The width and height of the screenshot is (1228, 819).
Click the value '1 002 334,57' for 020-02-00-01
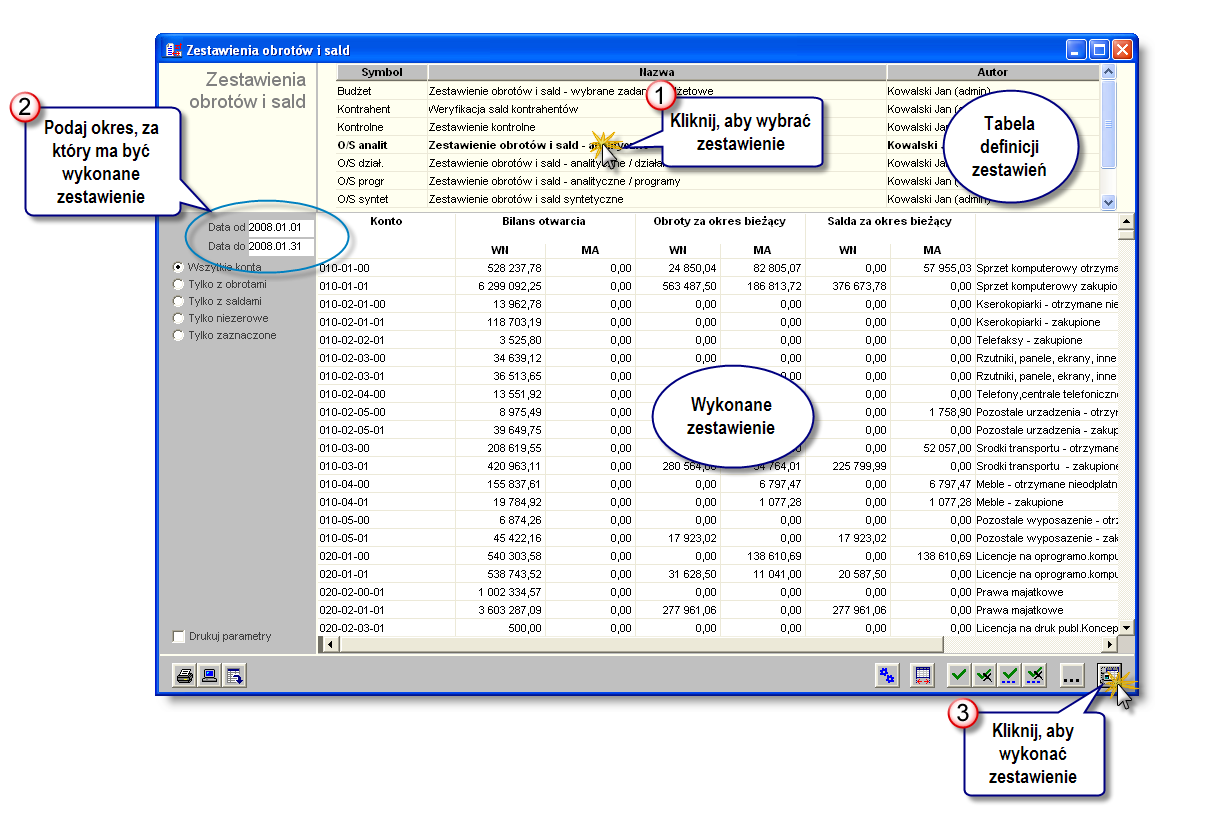click(x=510, y=592)
